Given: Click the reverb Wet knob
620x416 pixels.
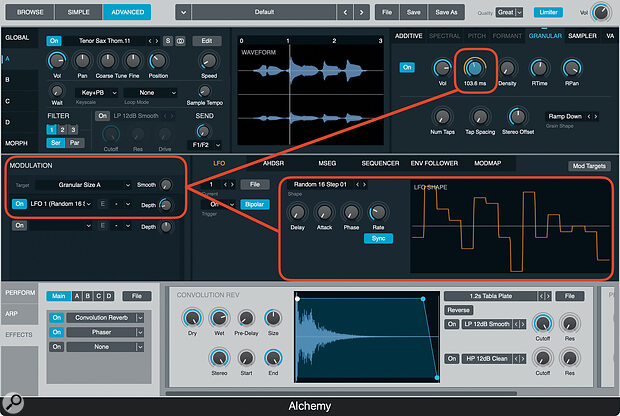Looking at the screenshot, I should pyautogui.click(x=219, y=318).
